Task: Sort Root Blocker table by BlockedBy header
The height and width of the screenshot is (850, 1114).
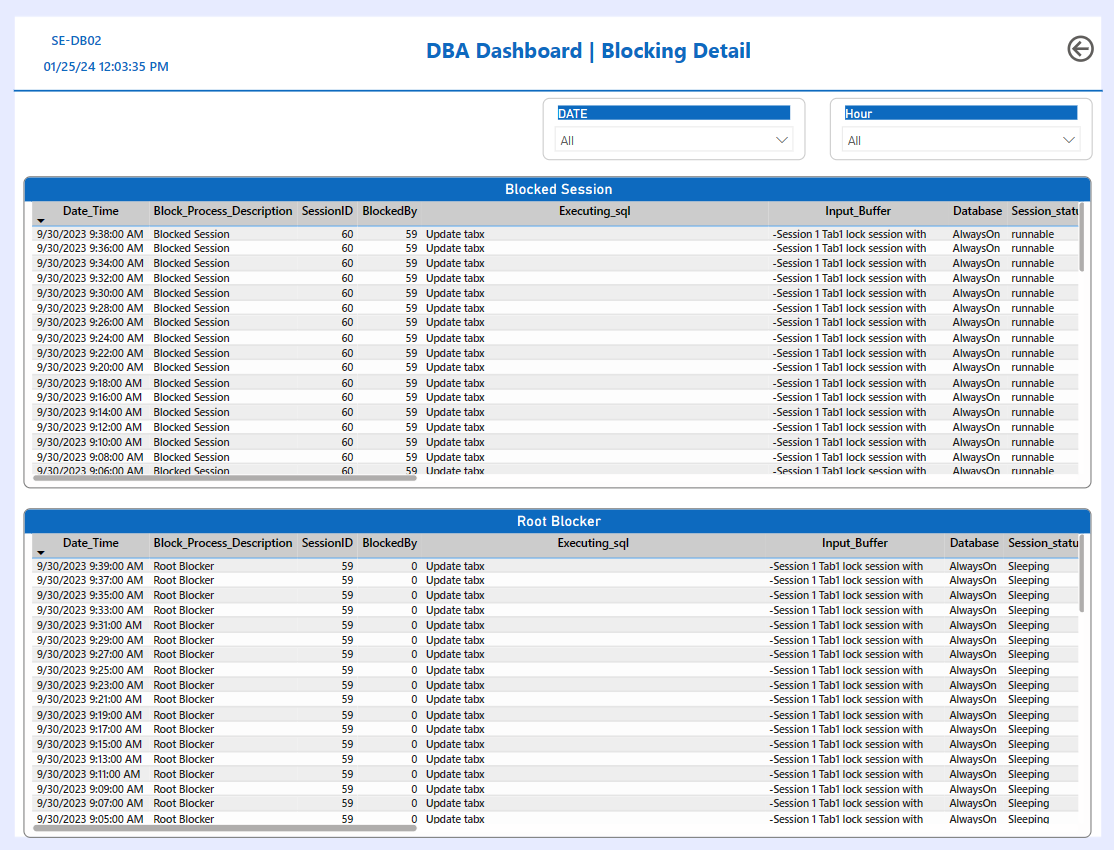Action: point(389,543)
